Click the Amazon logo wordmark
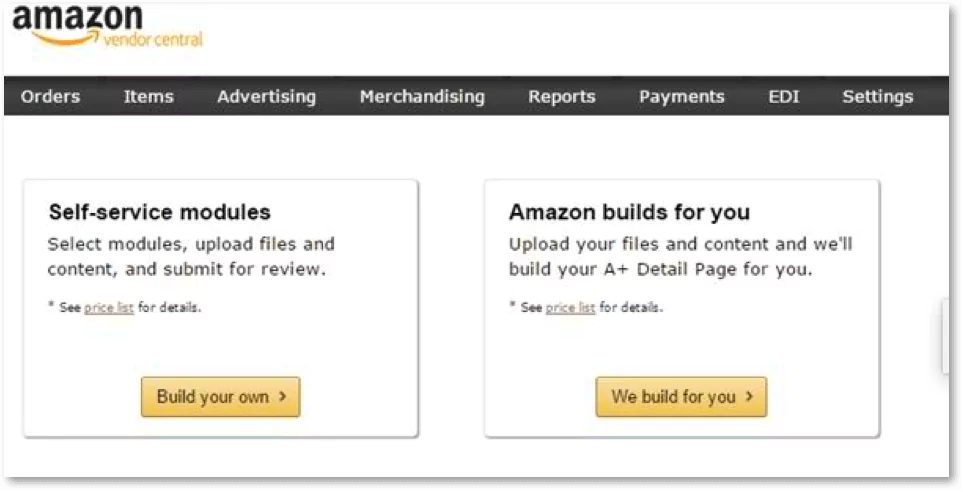 (x=77, y=20)
